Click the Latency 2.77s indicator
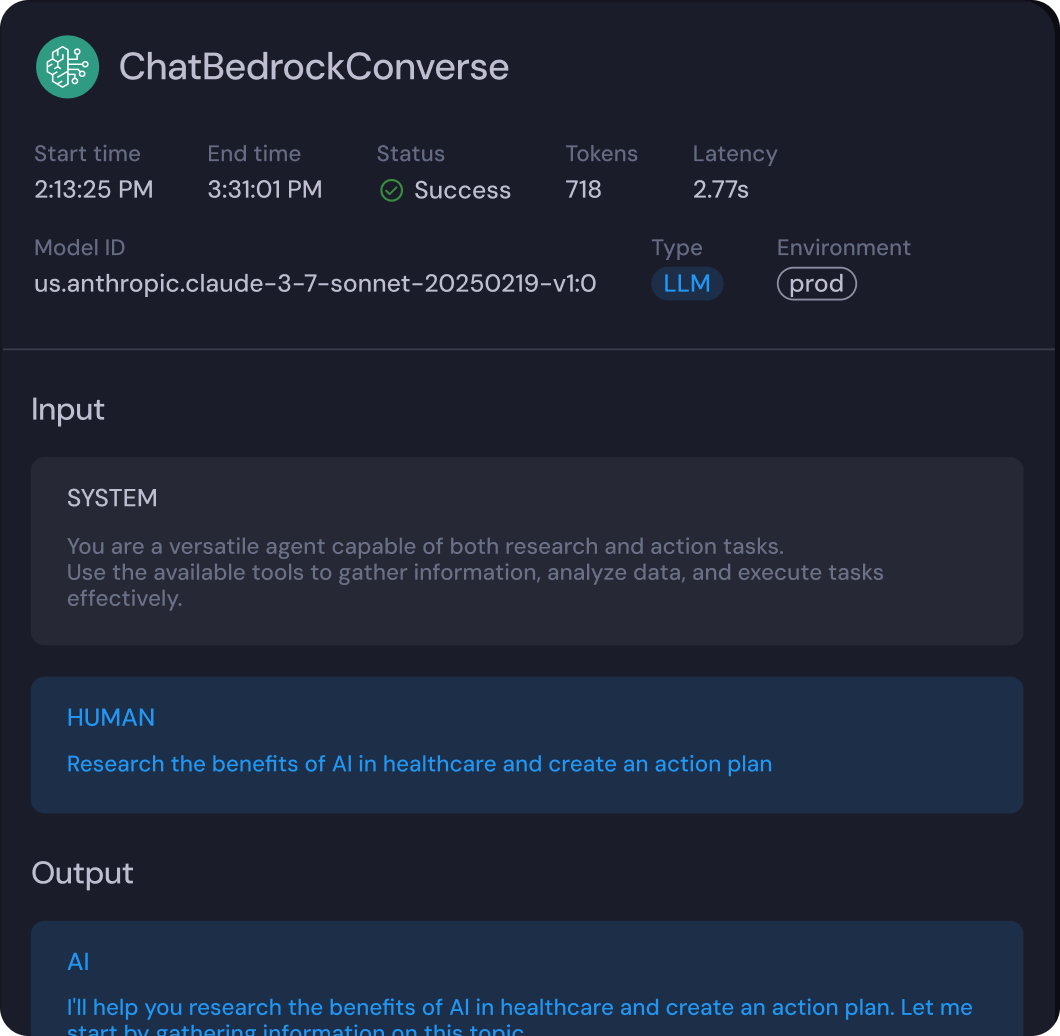1060x1036 pixels. (721, 189)
